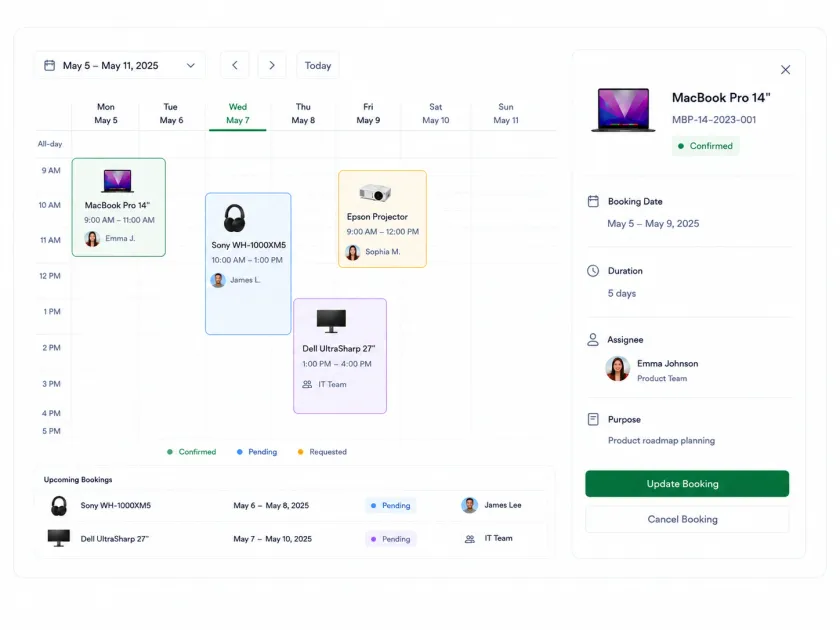Click the IT Team icon in upcoming bookings
The width and height of the screenshot is (840, 630).
coord(470,539)
